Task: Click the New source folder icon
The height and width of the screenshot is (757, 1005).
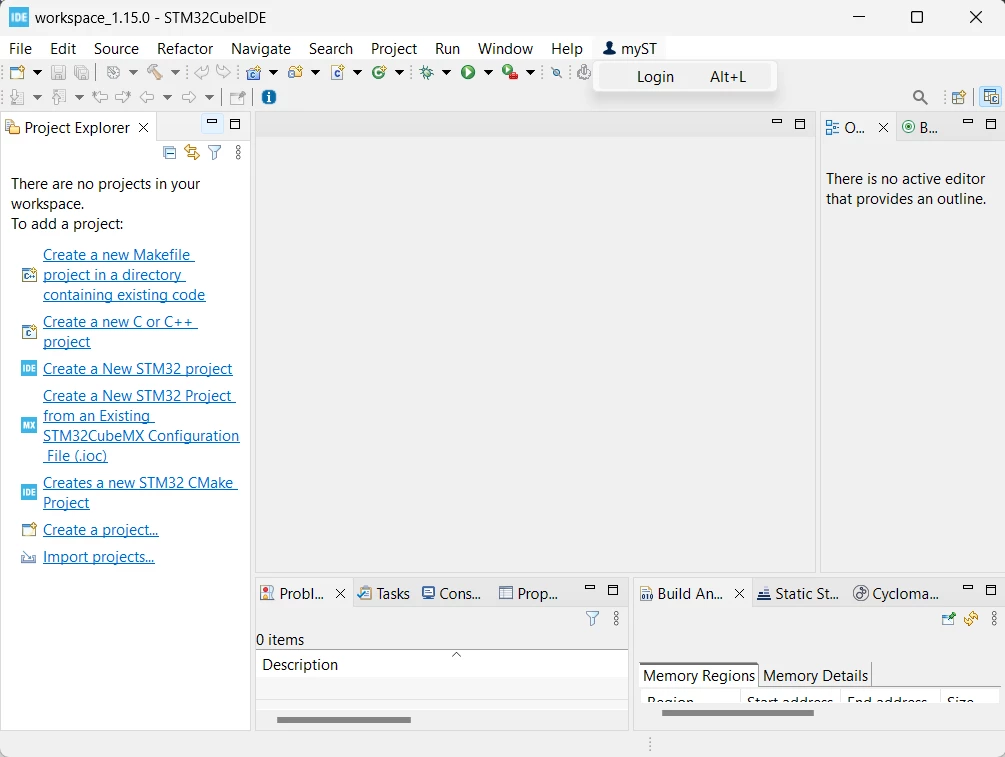Action: 295,72
